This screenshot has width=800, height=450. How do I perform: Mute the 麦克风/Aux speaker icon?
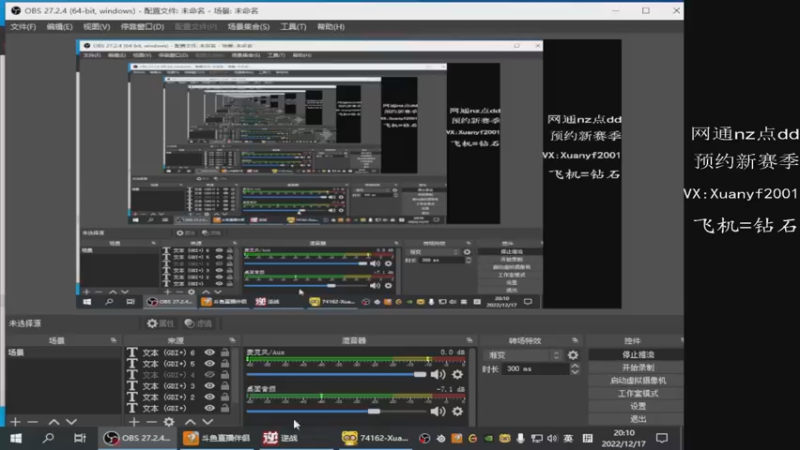[438, 374]
